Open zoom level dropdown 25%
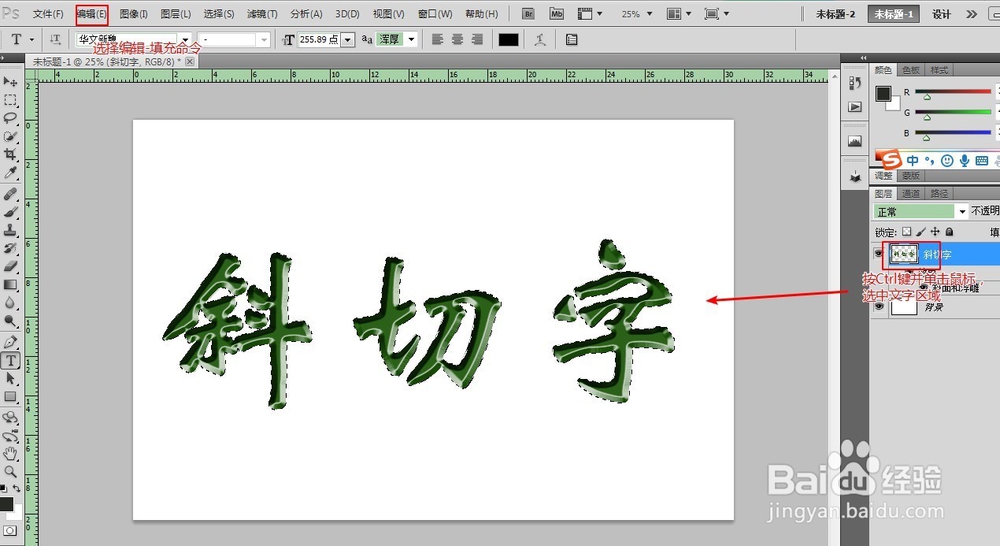This screenshot has height=546, width=1000. [649, 13]
